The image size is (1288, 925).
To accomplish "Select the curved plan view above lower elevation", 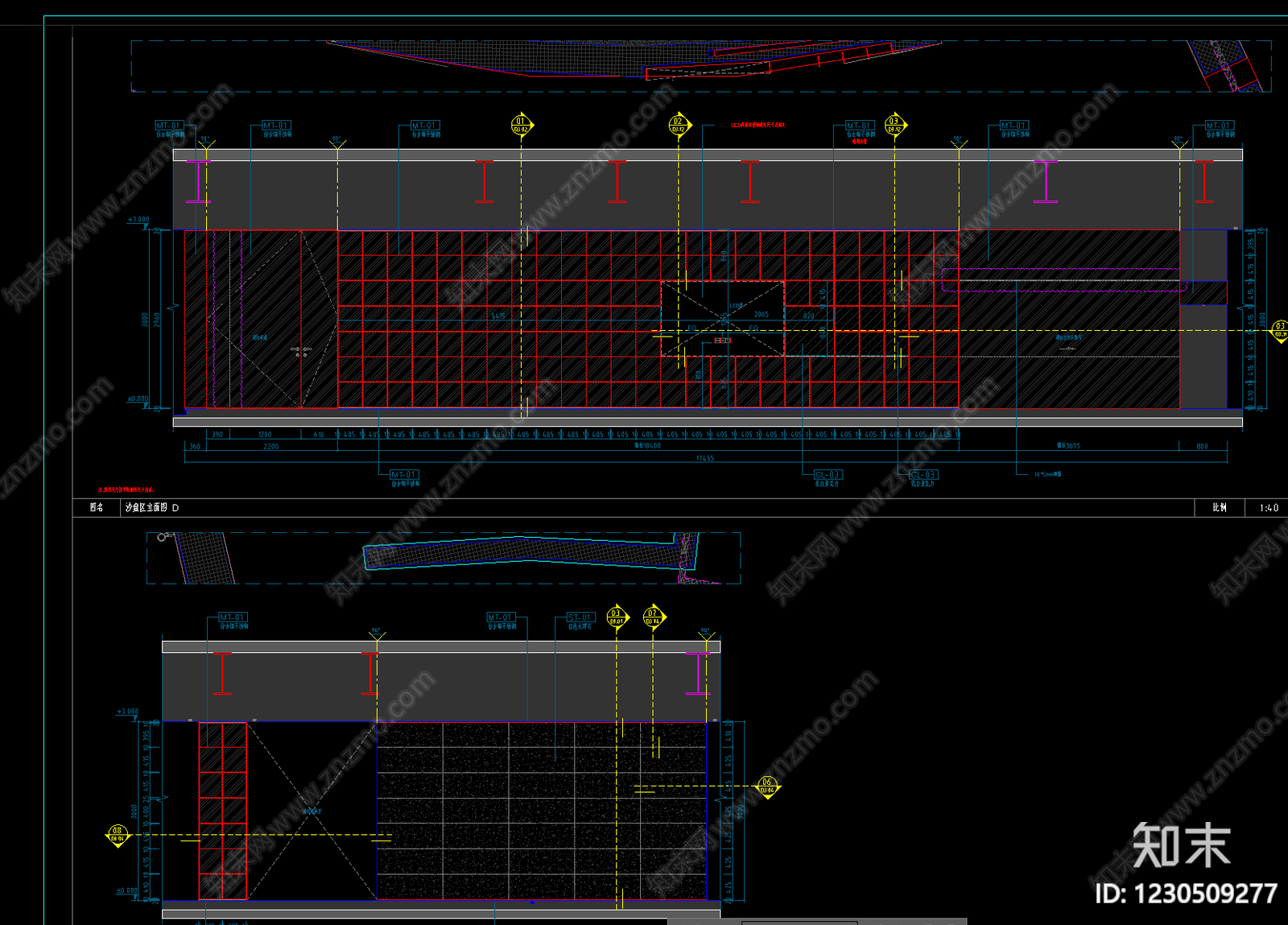I will (531, 554).
